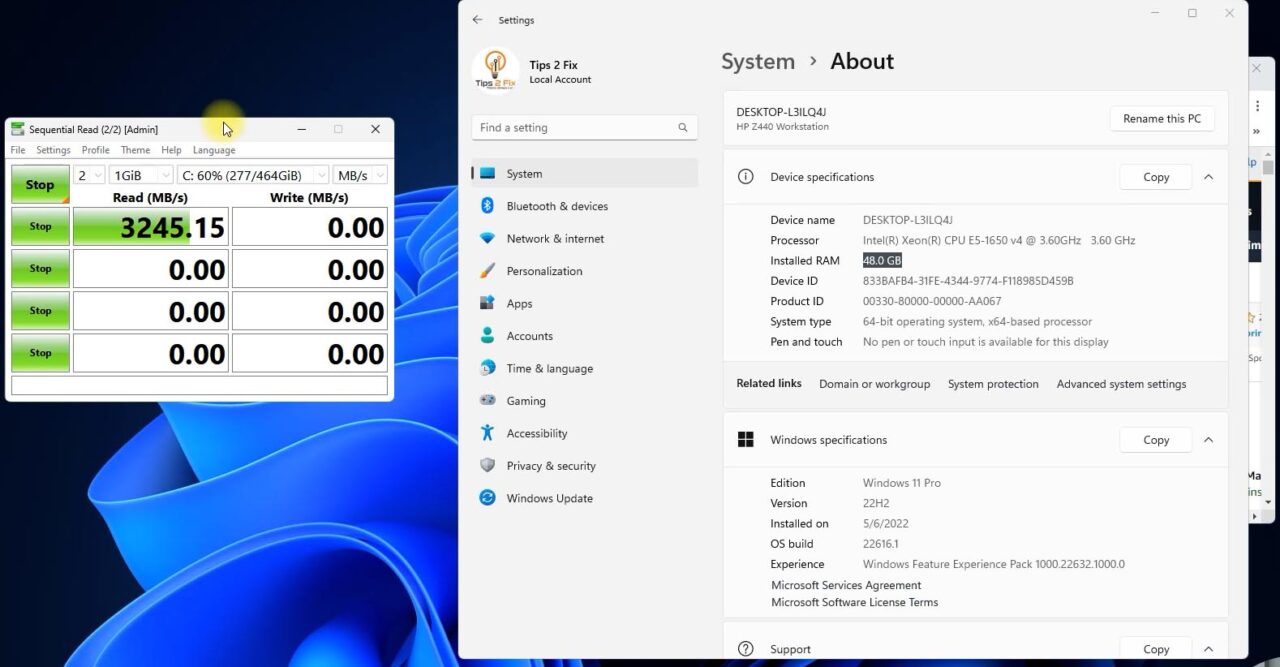Click Rename this PC button
Viewport: 1280px width, 667px height.
point(1162,118)
